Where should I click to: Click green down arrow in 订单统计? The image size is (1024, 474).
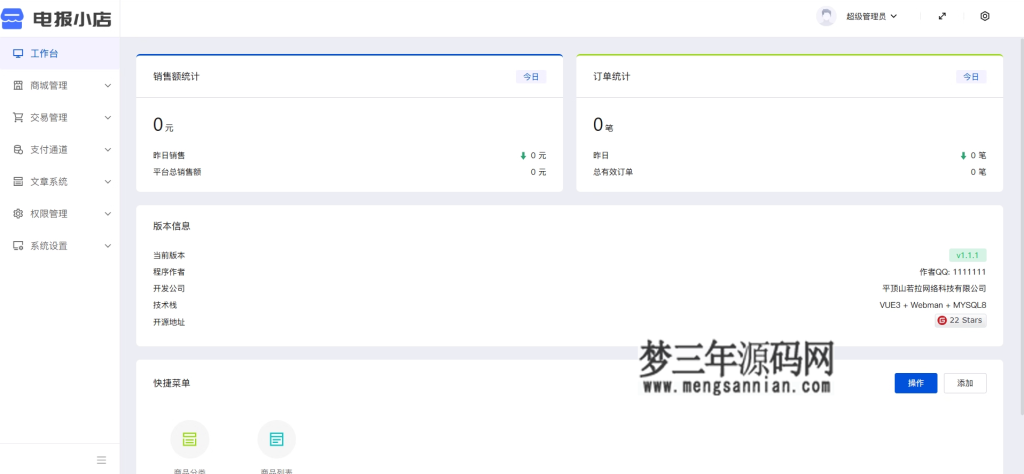(x=963, y=156)
